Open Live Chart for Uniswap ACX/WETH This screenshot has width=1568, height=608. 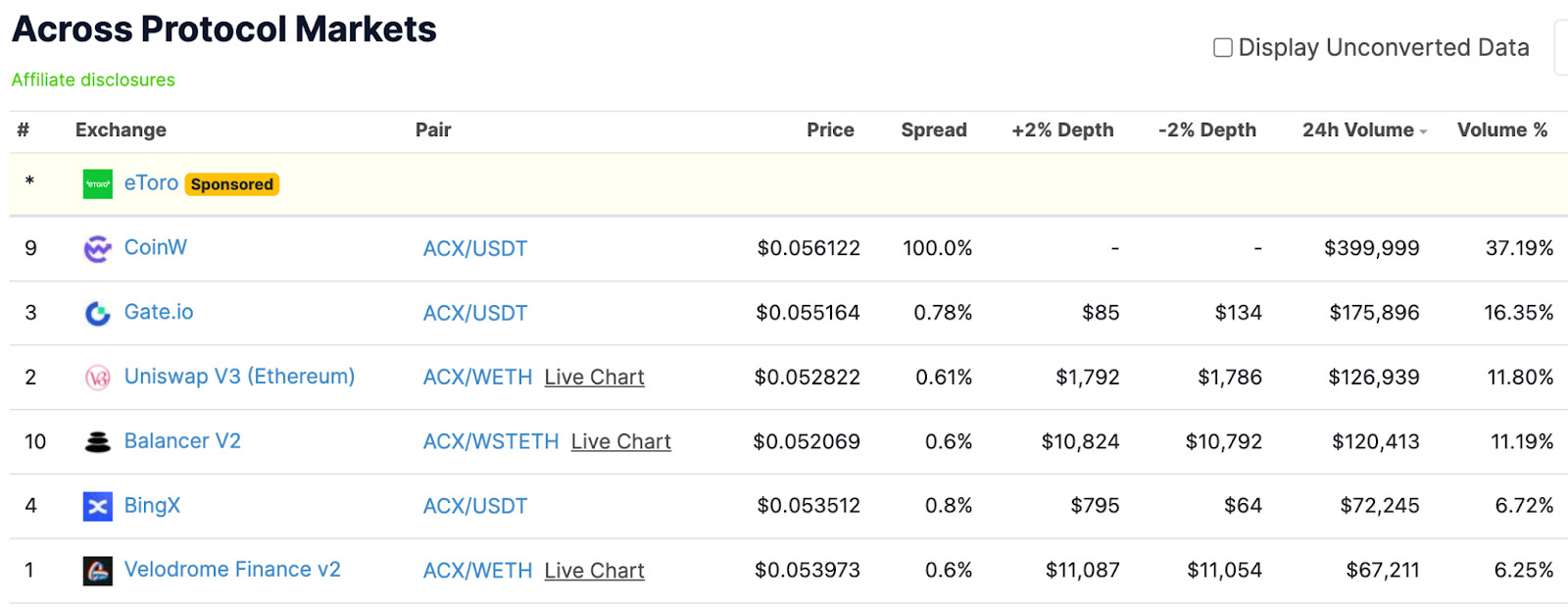click(594, 378)
